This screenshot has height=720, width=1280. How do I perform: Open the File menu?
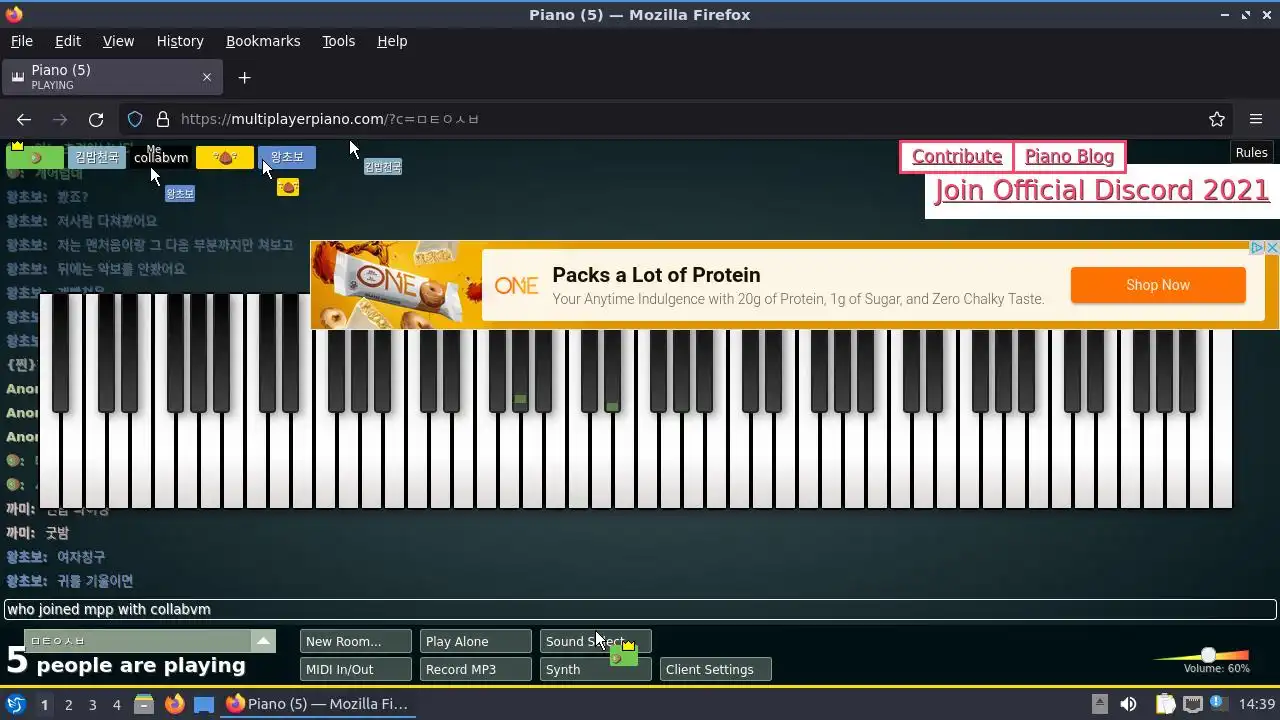click(21, 41)
